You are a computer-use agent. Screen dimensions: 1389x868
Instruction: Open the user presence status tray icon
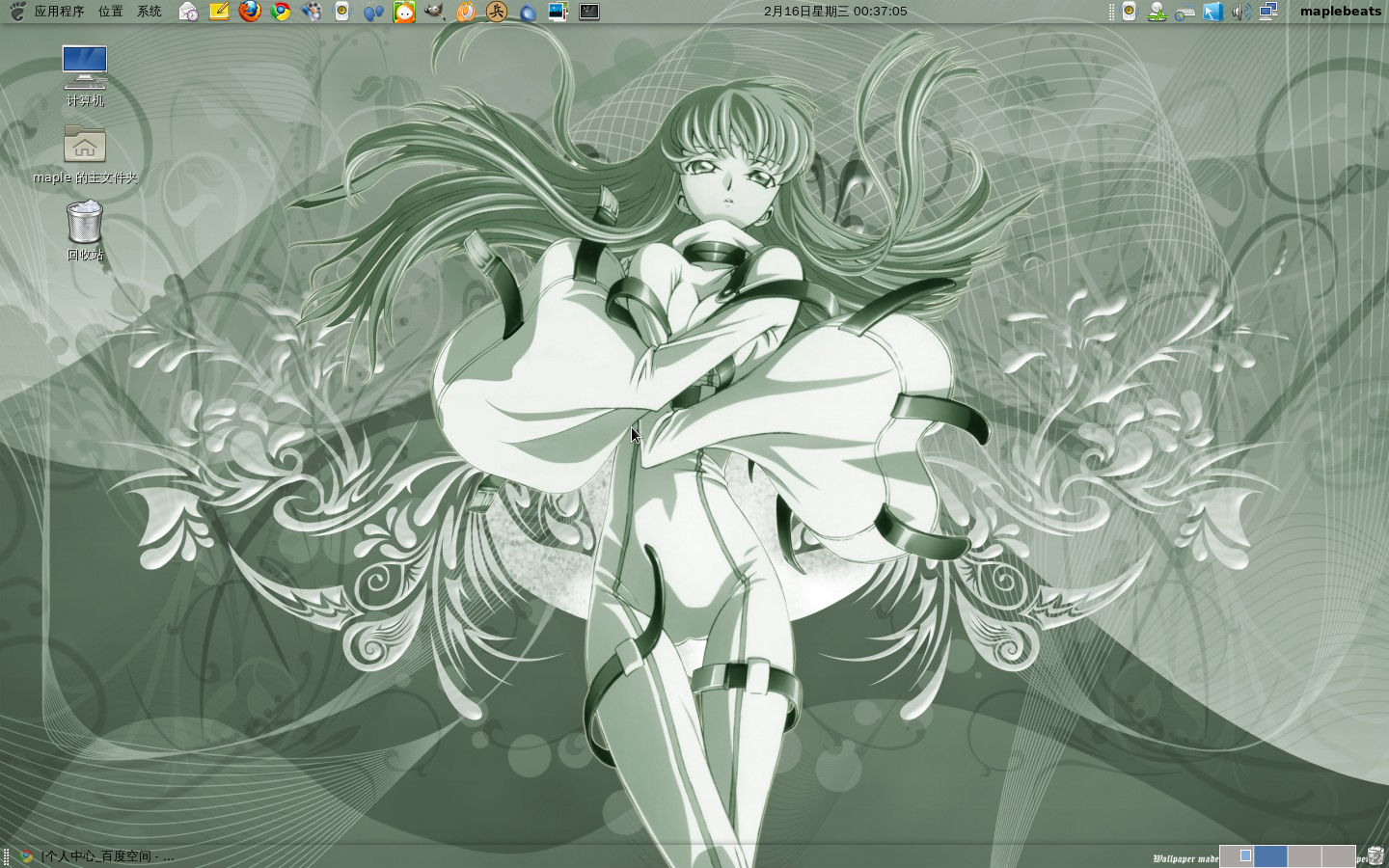(1157, 12)
